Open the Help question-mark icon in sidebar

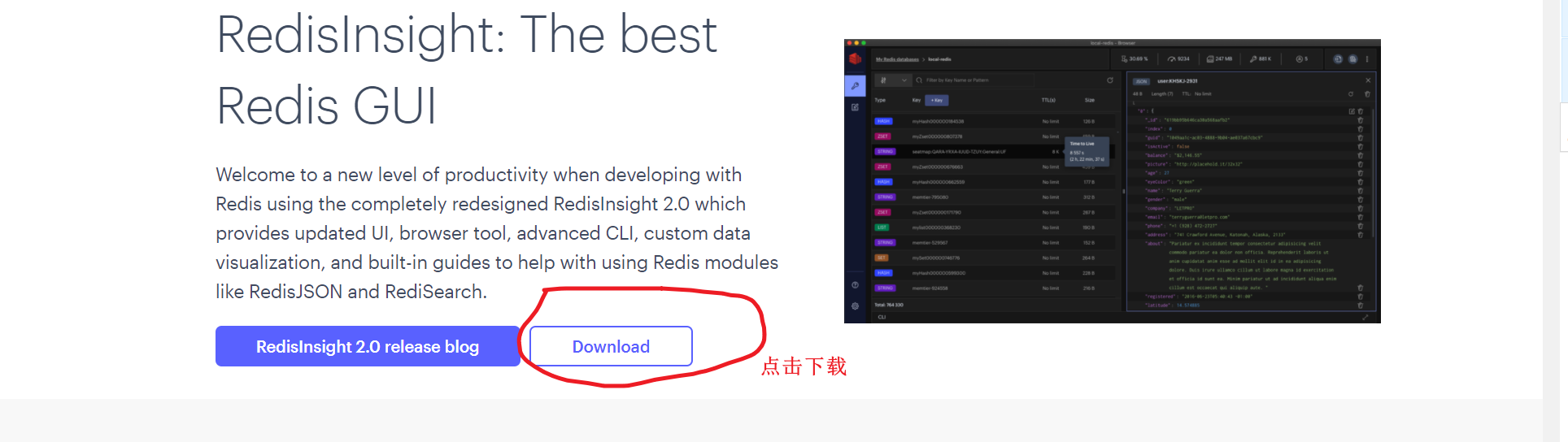tap(855, 285)
